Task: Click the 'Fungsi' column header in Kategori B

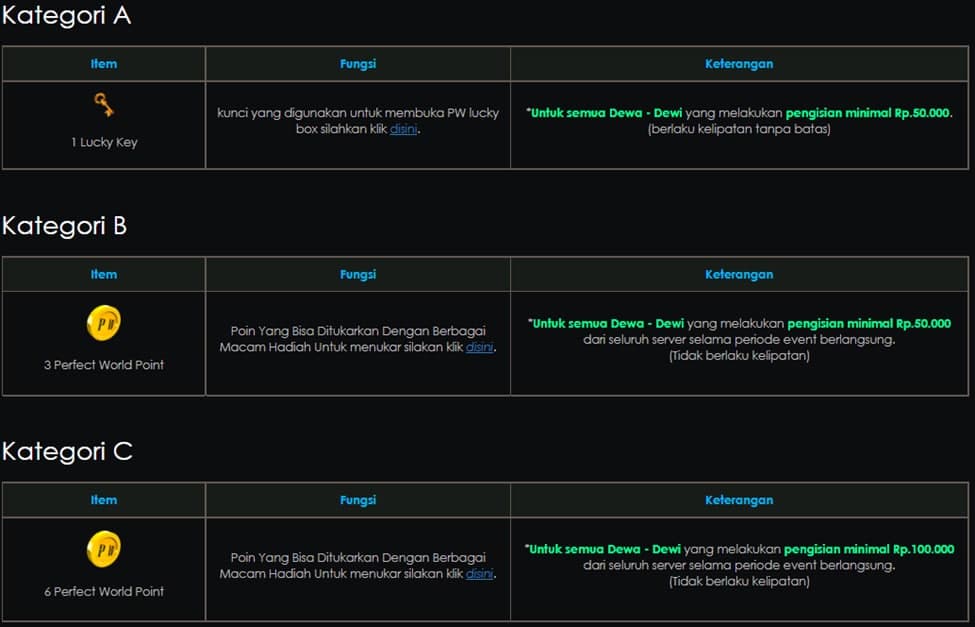Action: [x=358, y=274]
